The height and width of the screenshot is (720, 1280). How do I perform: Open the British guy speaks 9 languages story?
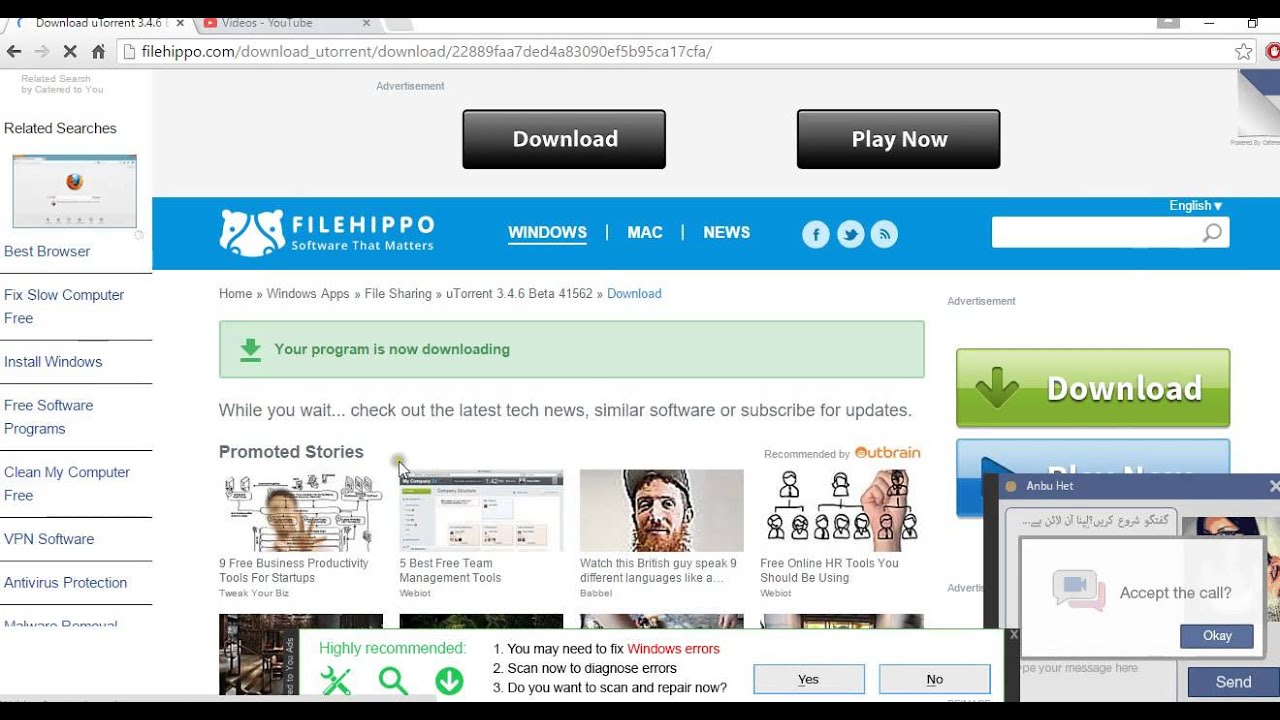tap(661, 534)
